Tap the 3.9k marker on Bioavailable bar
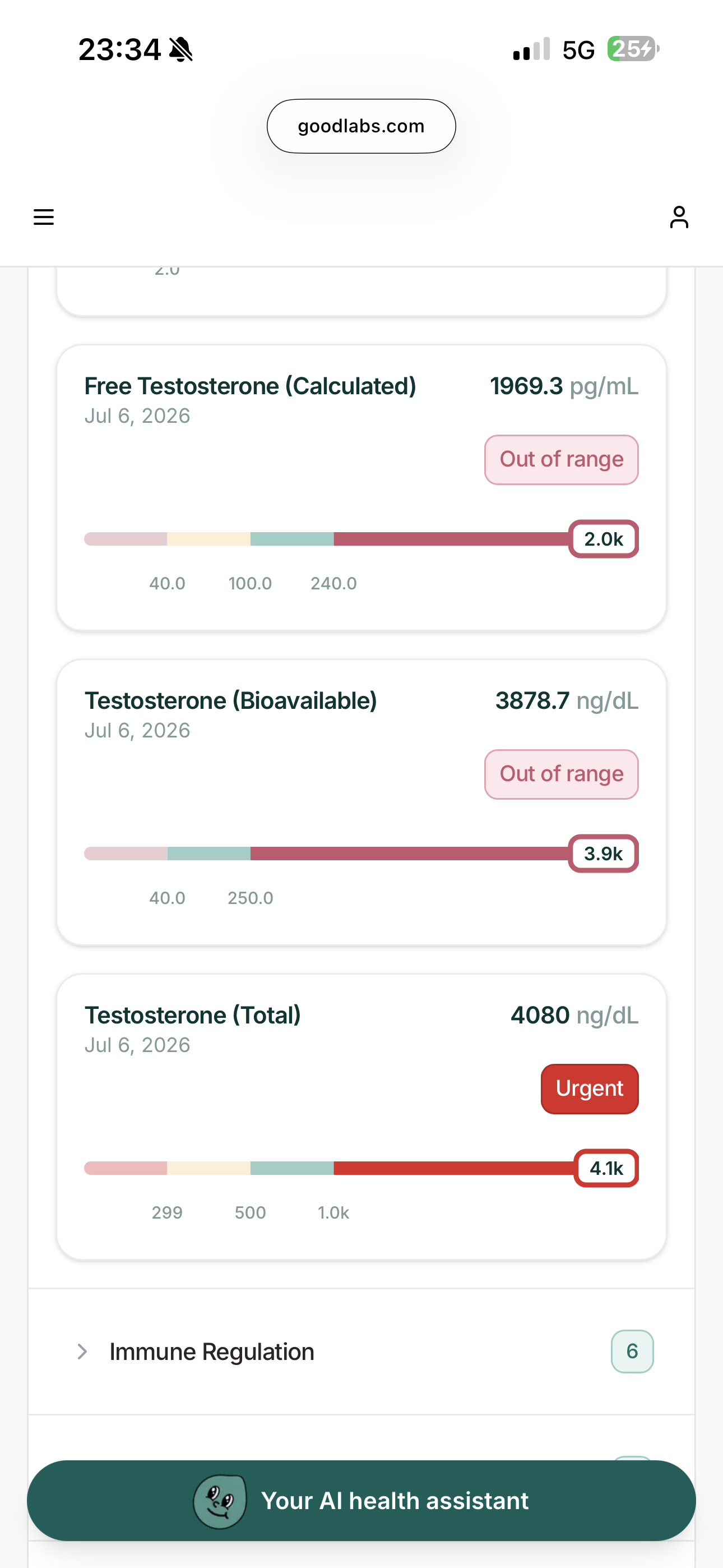The image size is (723, 1568). point(603,854)
